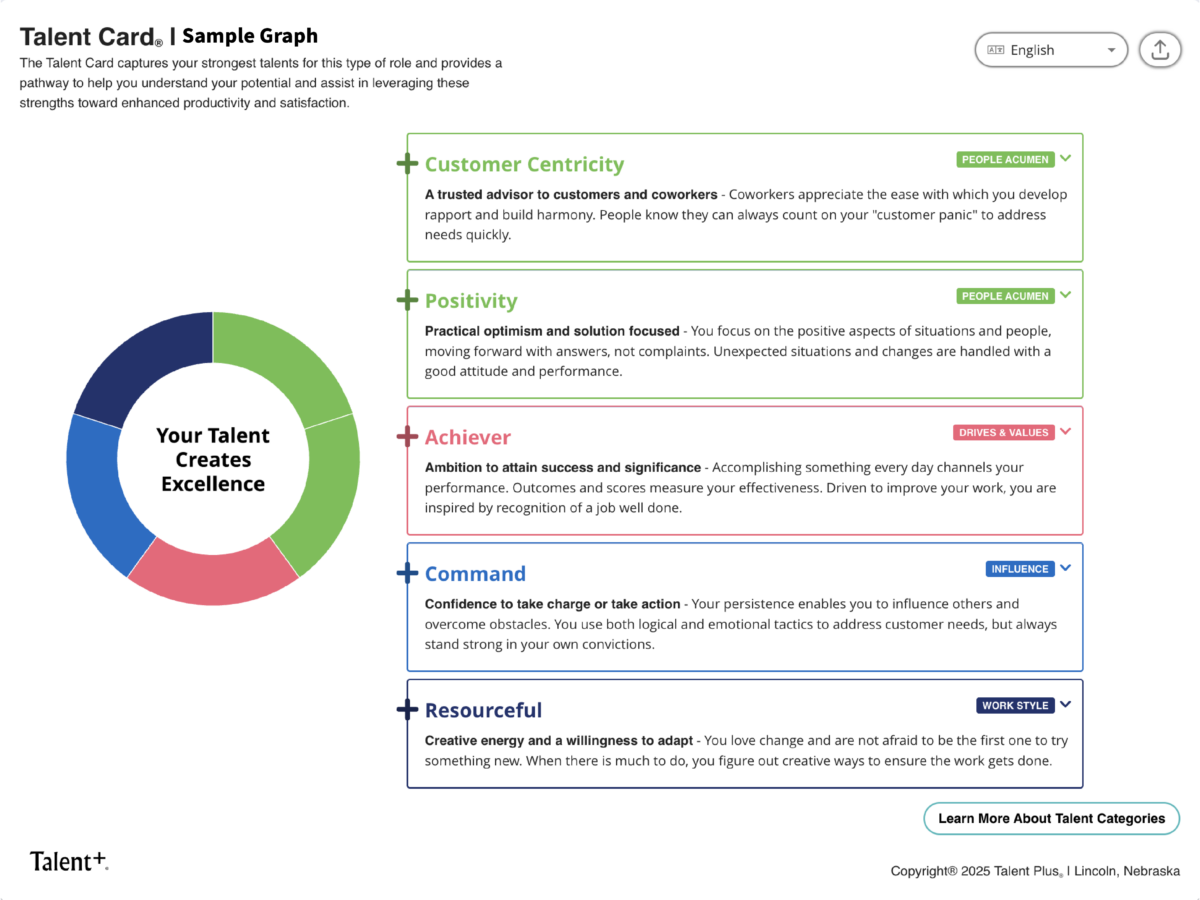This screenshot has height=900, width=1200.
Task: Click the translation icon in the language selector
Action: 995,49
